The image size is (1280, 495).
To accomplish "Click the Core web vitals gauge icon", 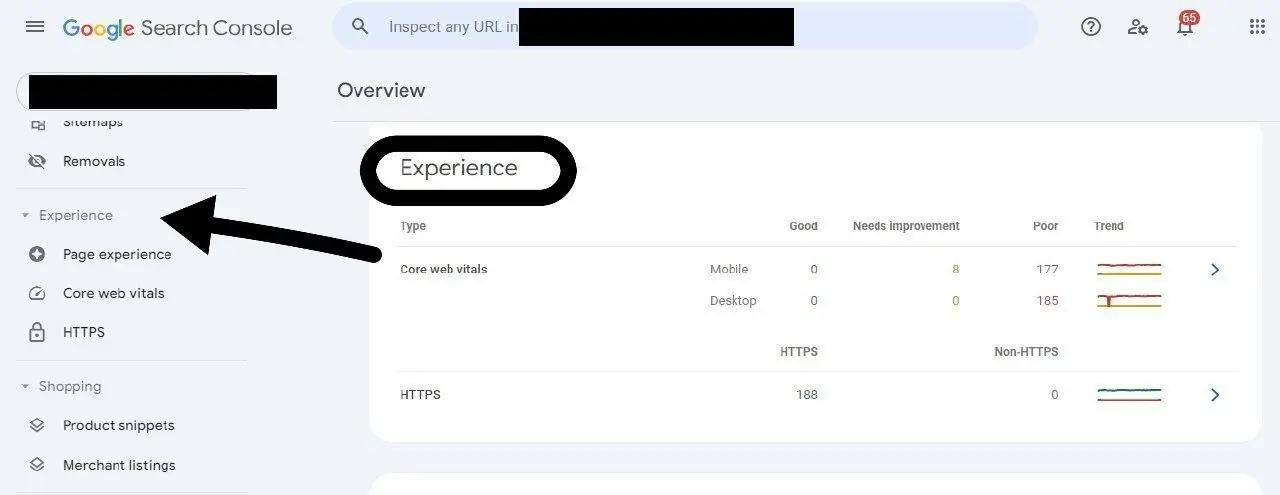I will pos(37,293).
